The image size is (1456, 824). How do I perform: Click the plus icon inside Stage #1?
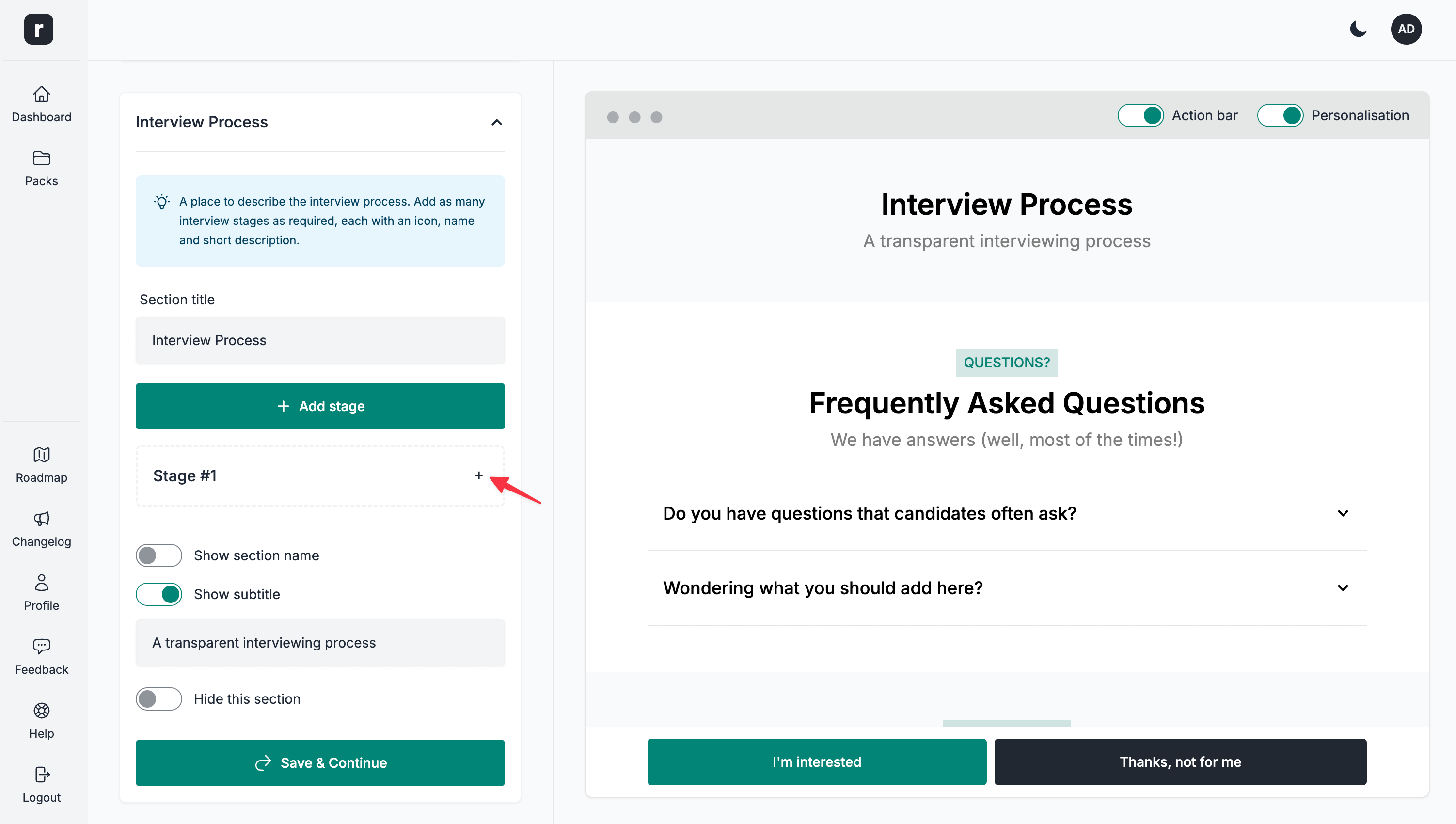pyautogui.click(x=478, y=476)
